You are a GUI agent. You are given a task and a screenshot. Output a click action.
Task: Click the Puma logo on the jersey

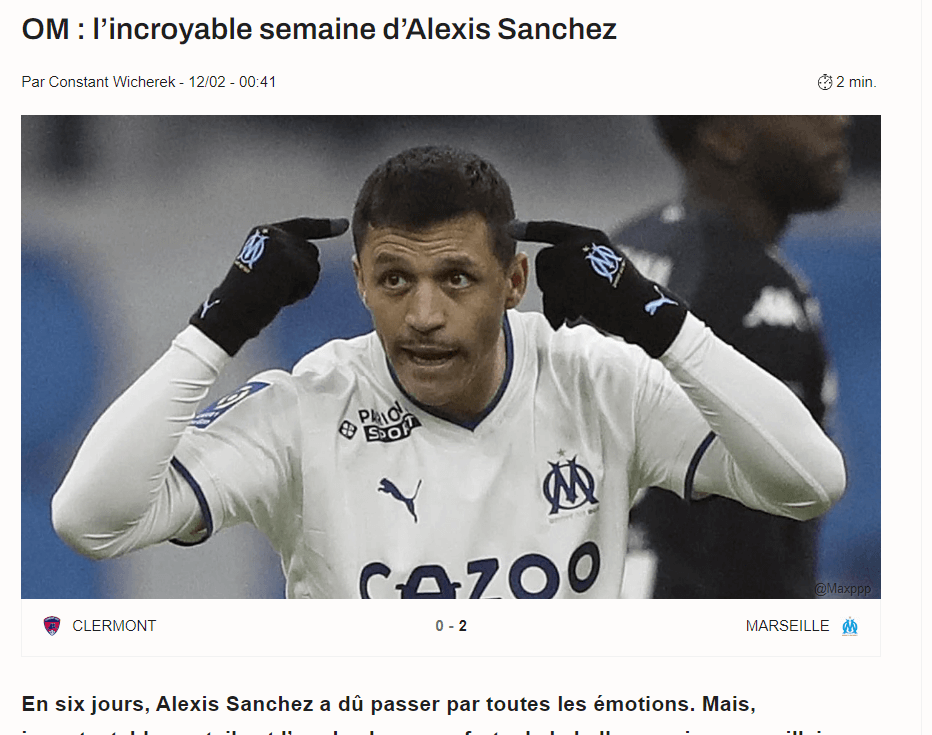point(400,498)
